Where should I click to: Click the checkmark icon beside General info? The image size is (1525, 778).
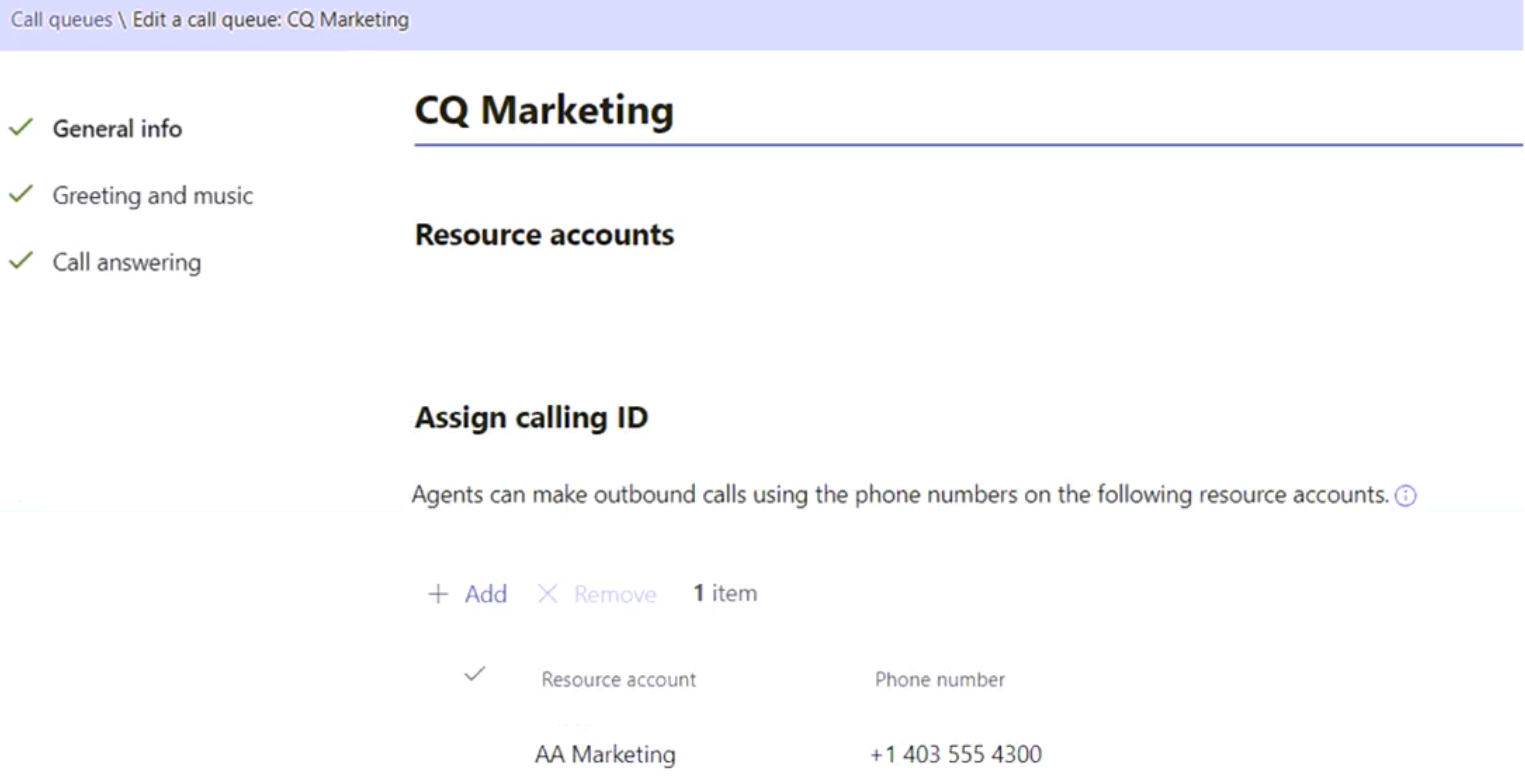[x=21, y=128]
